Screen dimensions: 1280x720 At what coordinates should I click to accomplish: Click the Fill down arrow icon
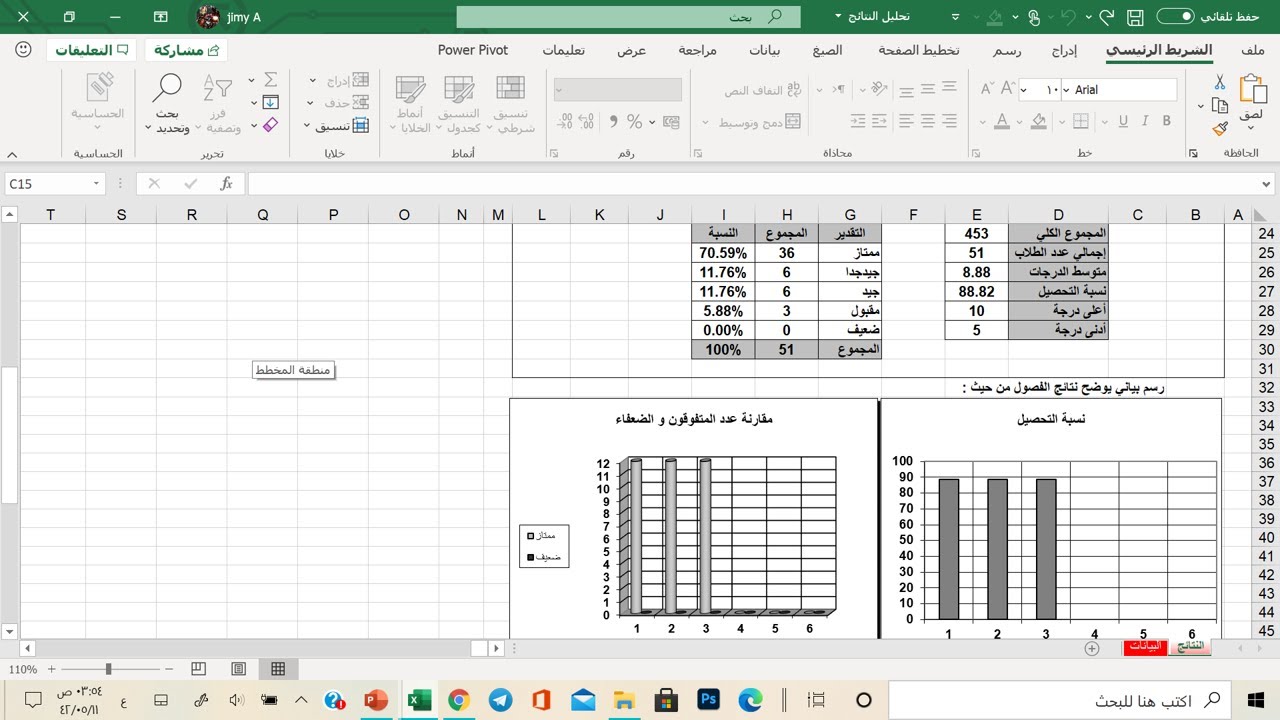coord(270,103)
